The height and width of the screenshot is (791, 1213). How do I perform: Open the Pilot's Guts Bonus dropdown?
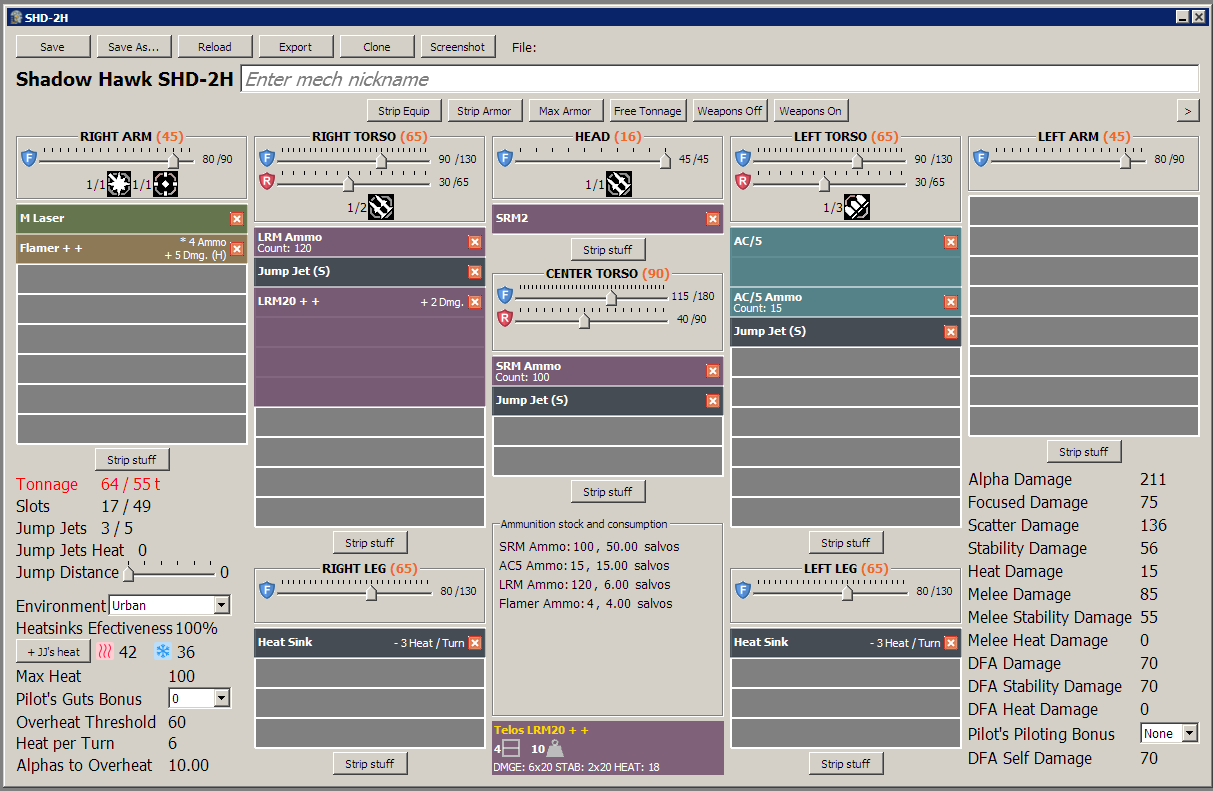coord(199,698)
